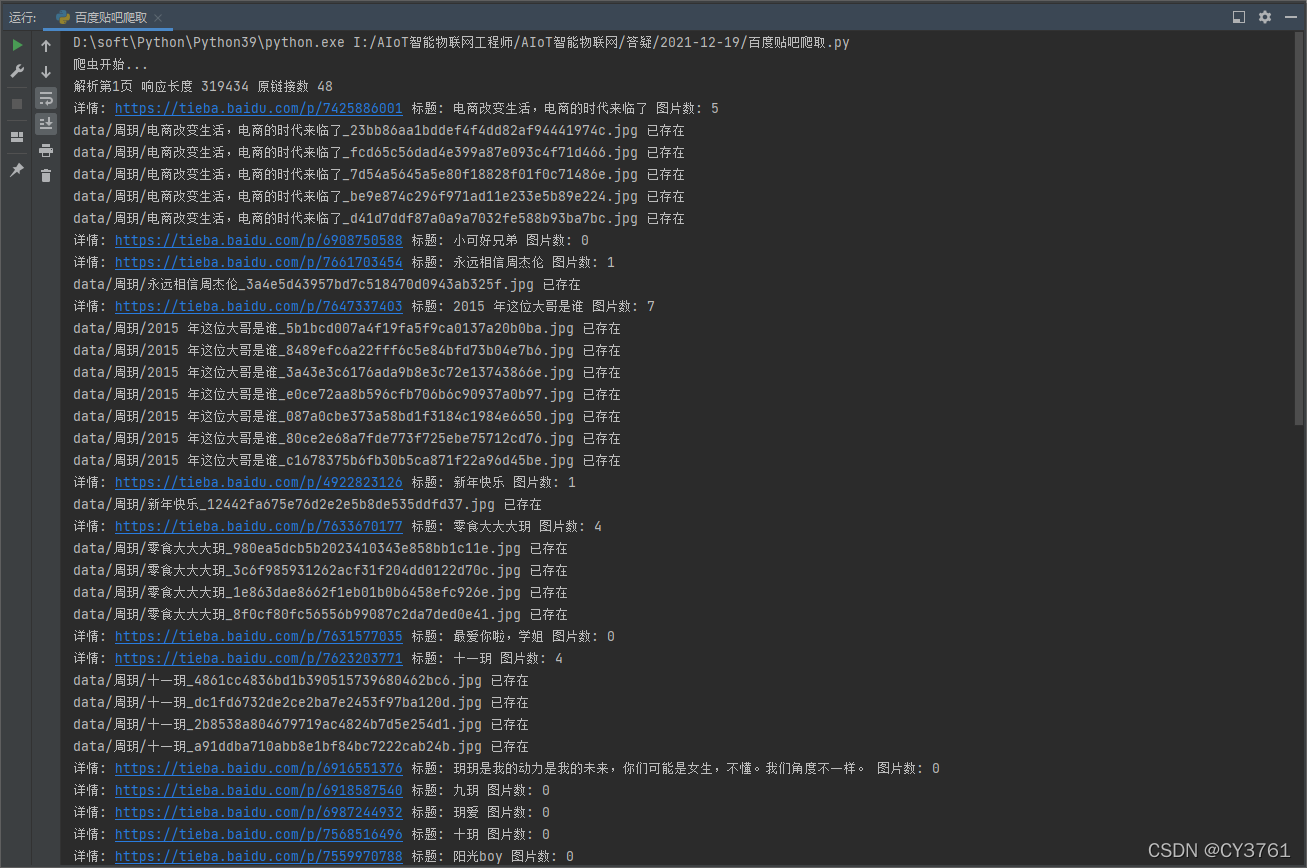Open link tieba.baidu.com/p/7623203771

click(259, 658)
